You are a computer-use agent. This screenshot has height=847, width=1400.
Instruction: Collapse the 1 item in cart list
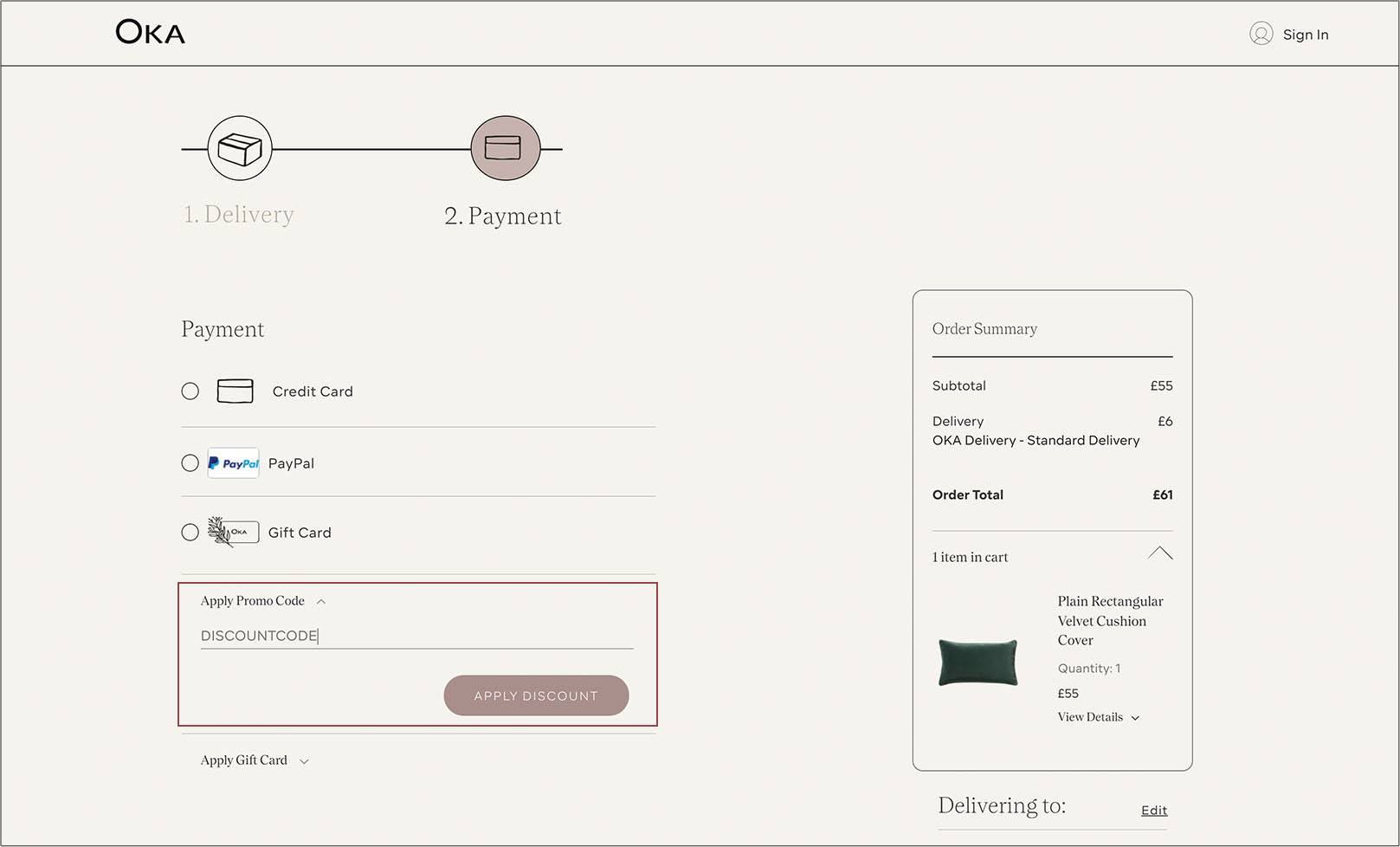[1159, 553]
